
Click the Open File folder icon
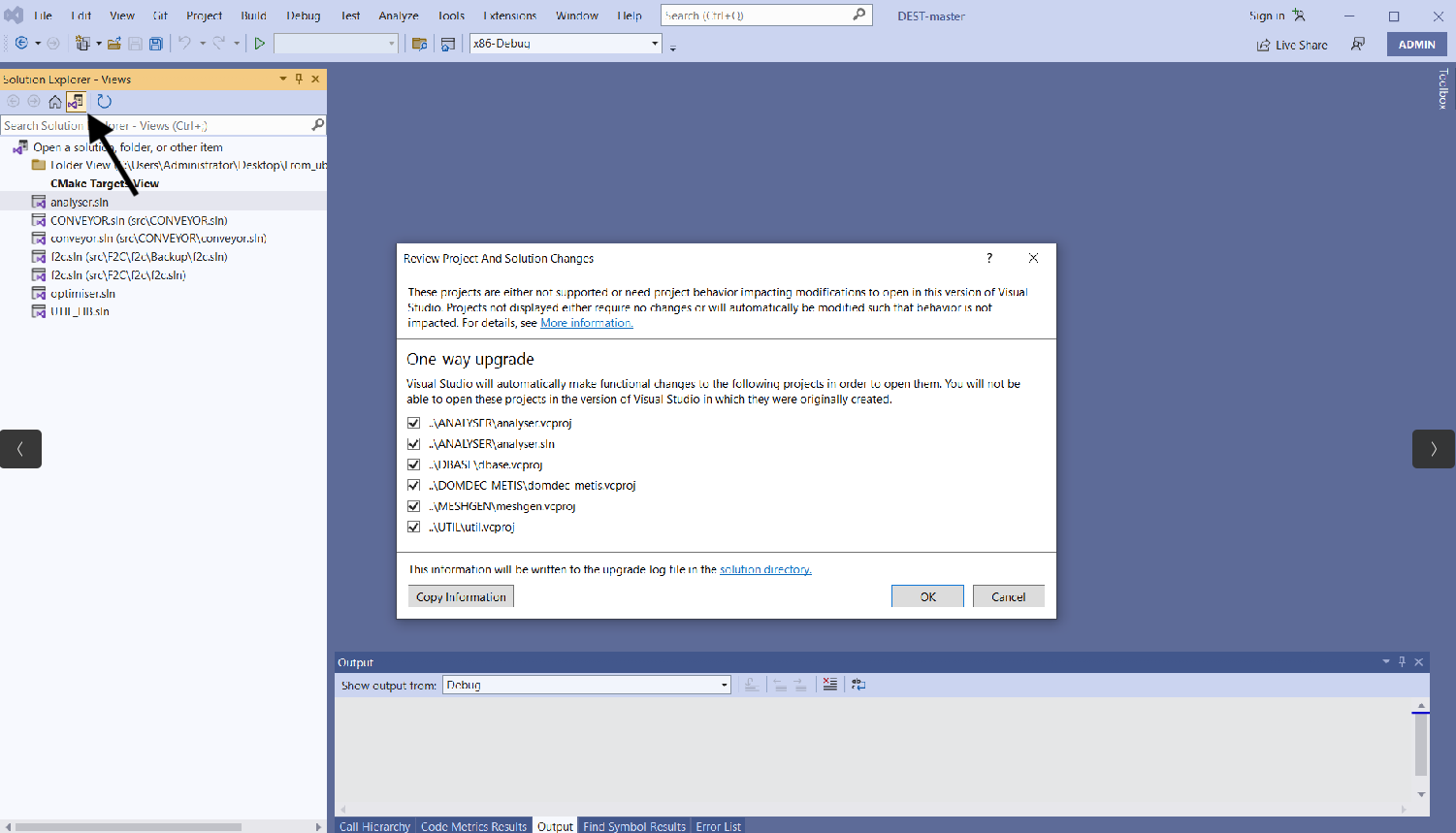coord(114,44)
